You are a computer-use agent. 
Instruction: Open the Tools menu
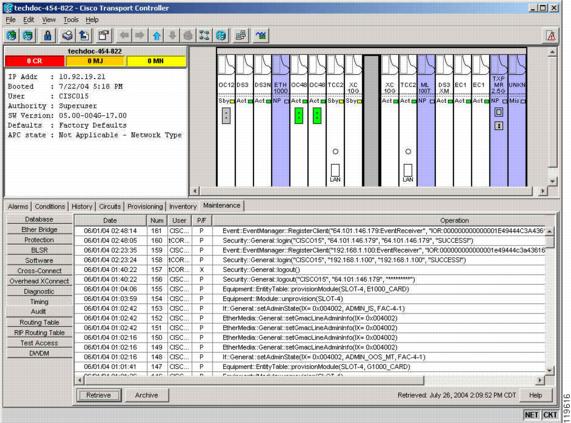click(x=71, y=20)
